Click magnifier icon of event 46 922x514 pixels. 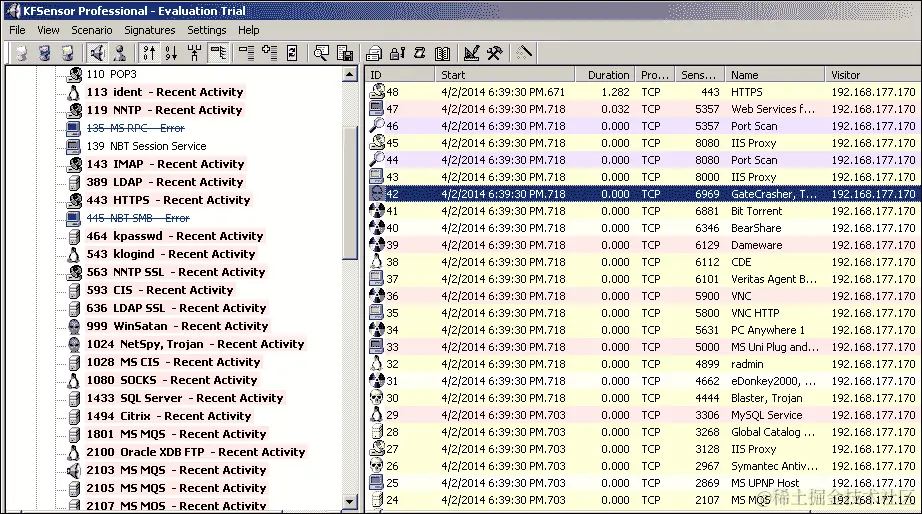point(376,125)
